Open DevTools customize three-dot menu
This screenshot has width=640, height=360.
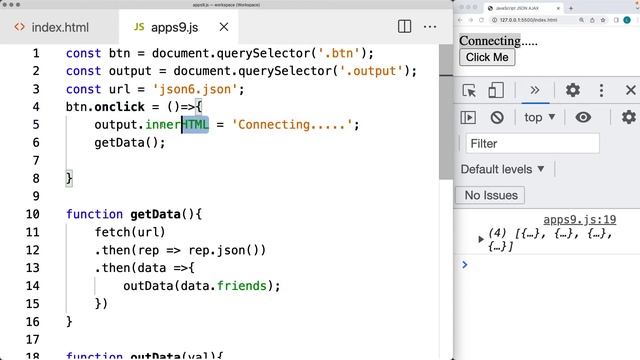601,90
